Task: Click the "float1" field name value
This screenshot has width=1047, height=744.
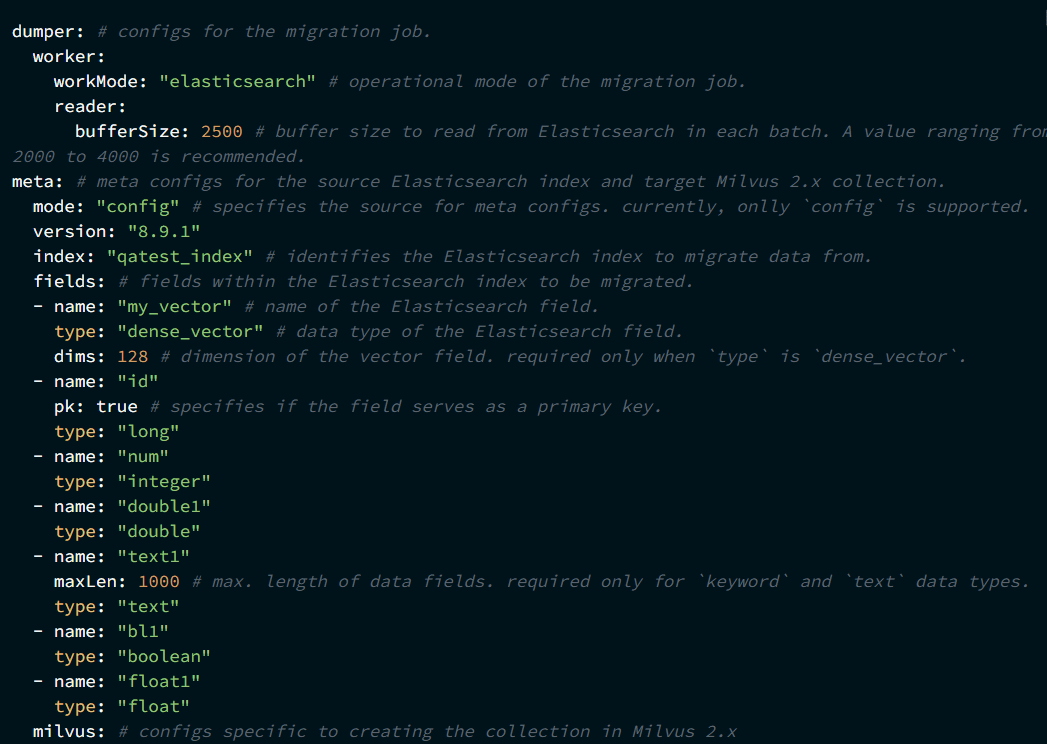Action: coord(159,681)
